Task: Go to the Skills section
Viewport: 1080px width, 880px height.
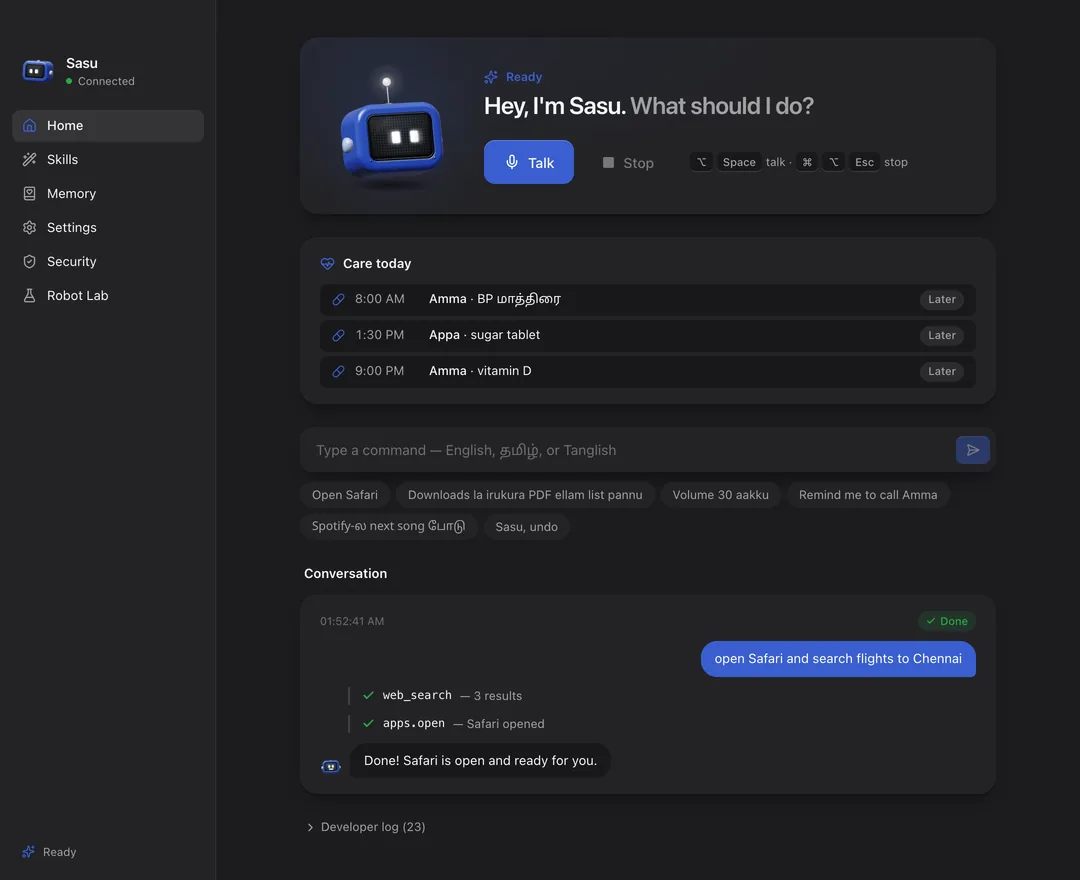Action: [x=108, y=159]
